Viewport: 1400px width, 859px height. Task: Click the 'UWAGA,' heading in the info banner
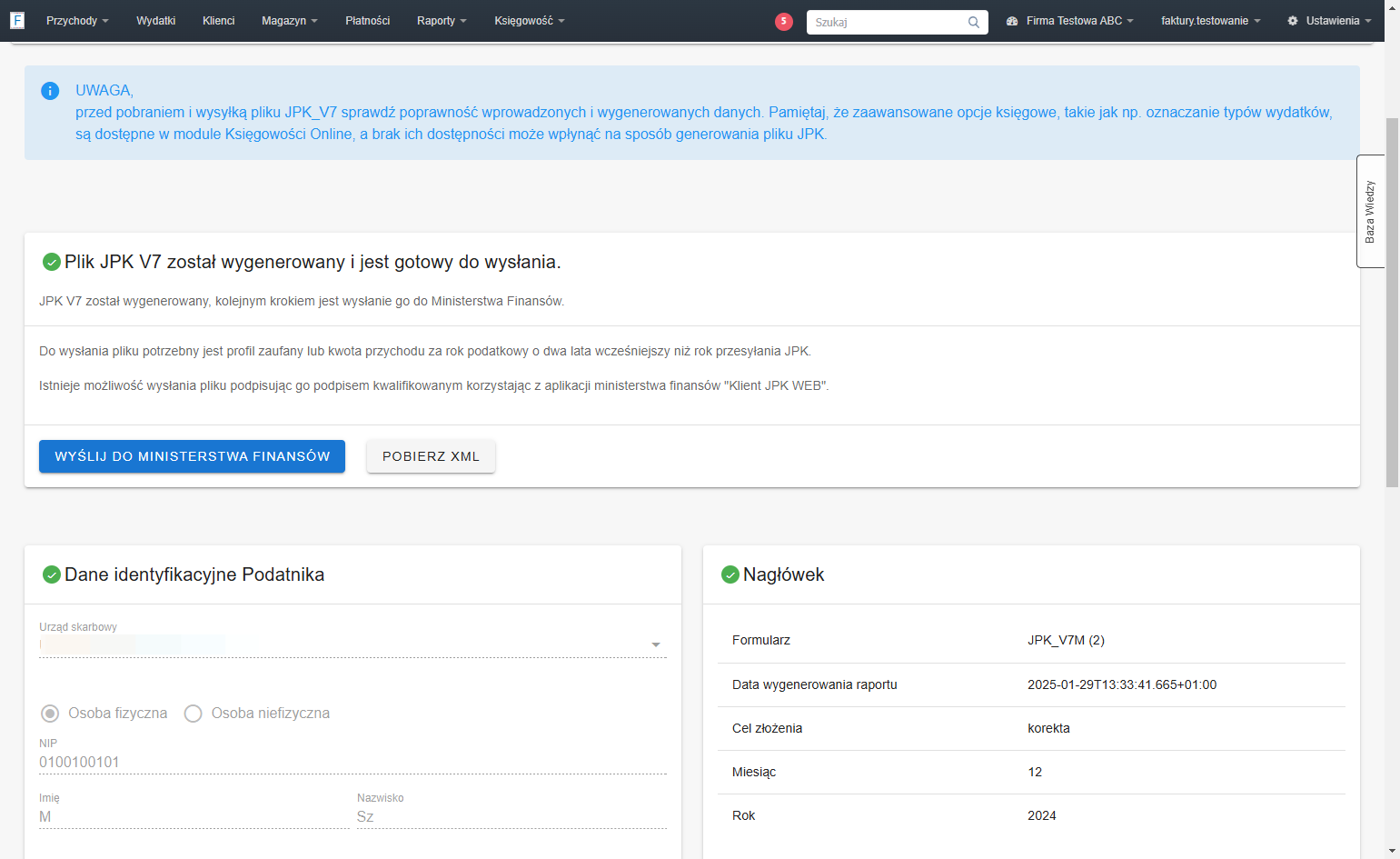click(x=104, y=90)
